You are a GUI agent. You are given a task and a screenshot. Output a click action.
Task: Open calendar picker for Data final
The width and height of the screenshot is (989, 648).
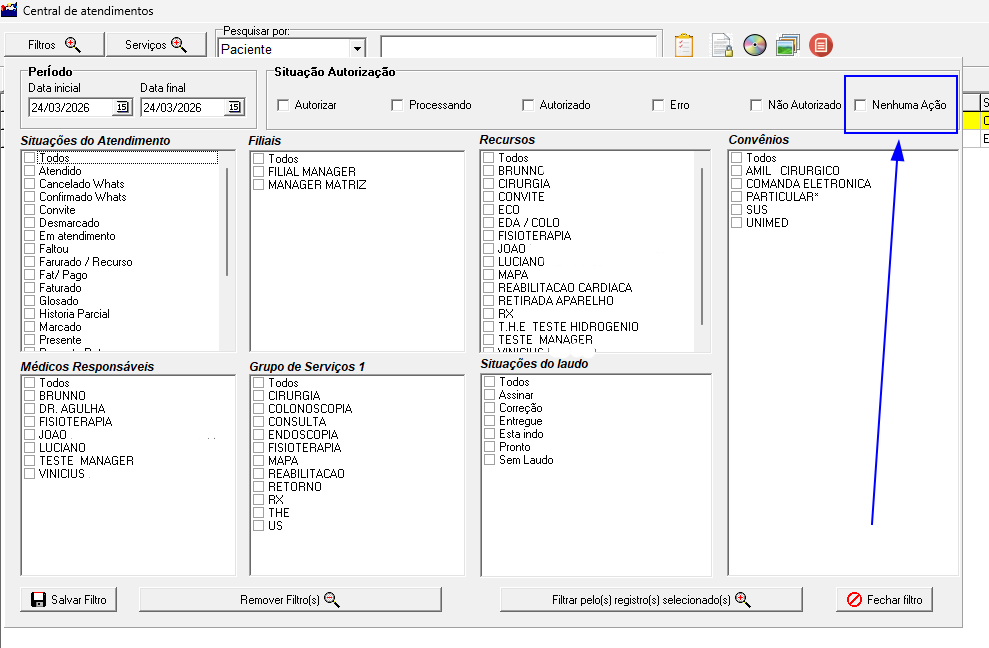pyautogui.click(x=234, y=107)
